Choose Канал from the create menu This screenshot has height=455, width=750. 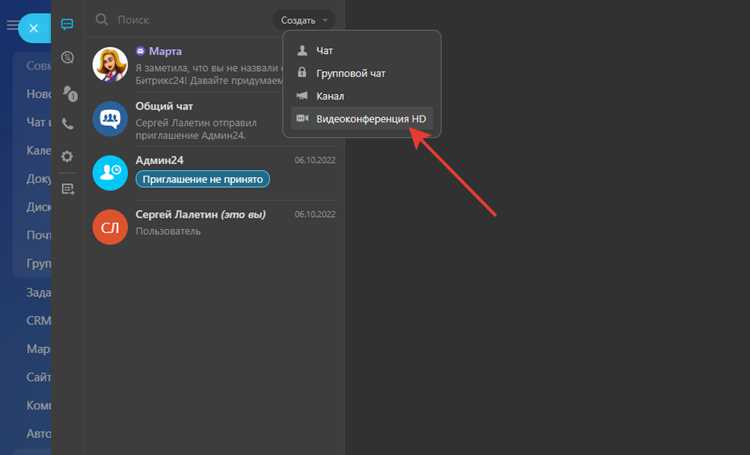[362, 96]
